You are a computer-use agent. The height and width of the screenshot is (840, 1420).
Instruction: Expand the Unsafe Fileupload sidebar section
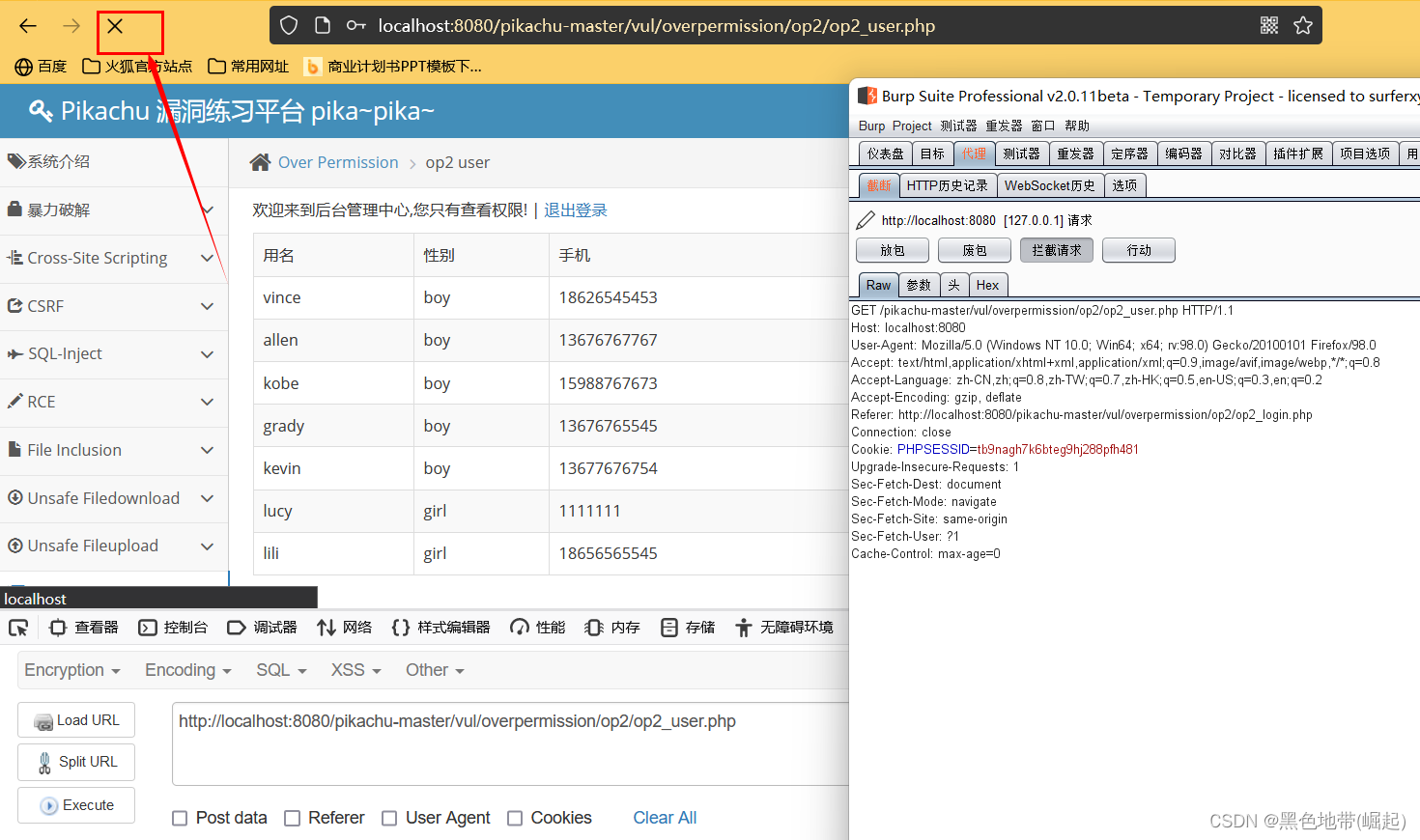(114, 546)
